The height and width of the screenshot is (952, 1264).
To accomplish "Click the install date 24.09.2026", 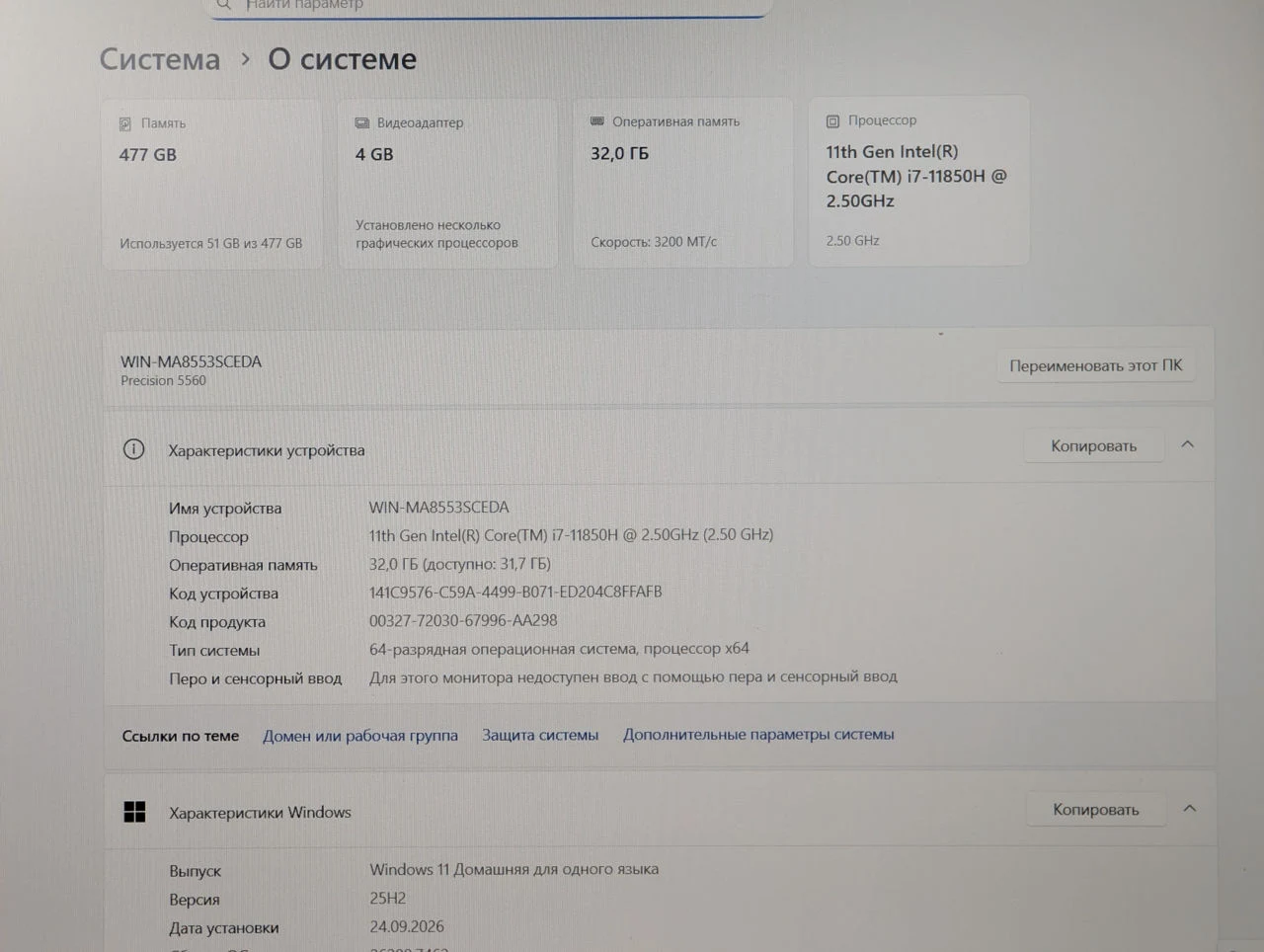I will pyautogui.click(x=407, y=926).
